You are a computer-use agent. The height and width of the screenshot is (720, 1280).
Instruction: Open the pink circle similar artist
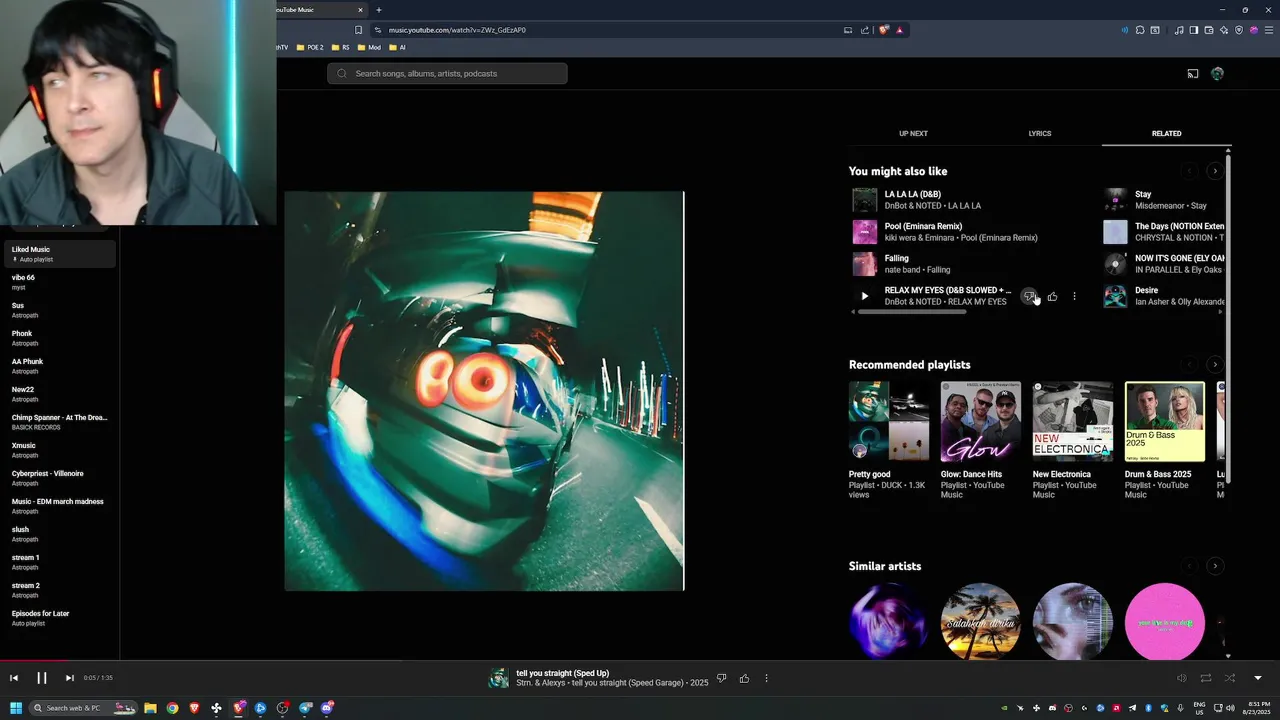click(1165, 622)
